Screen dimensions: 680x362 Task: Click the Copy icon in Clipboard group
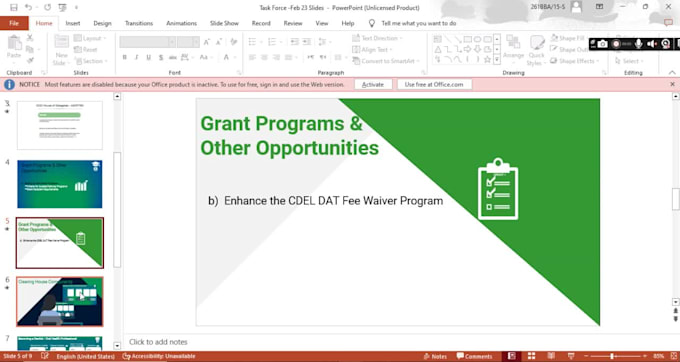[30, 49]
